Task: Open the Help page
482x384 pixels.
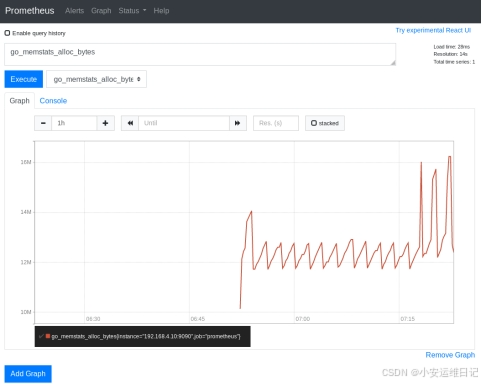Action: pyautogui.click(x=161, y=11)
